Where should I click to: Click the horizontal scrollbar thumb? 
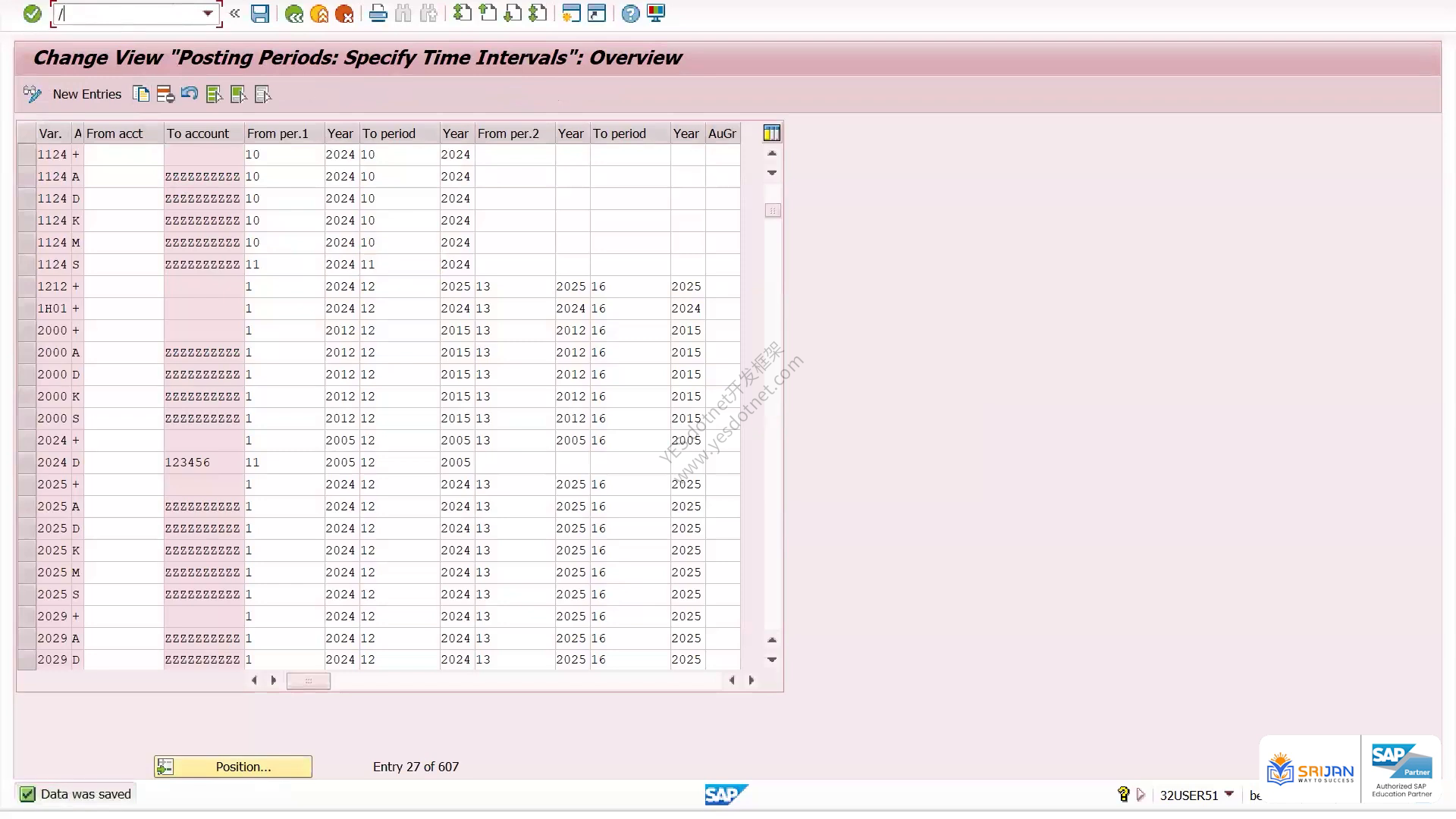[x=308, y=681]
